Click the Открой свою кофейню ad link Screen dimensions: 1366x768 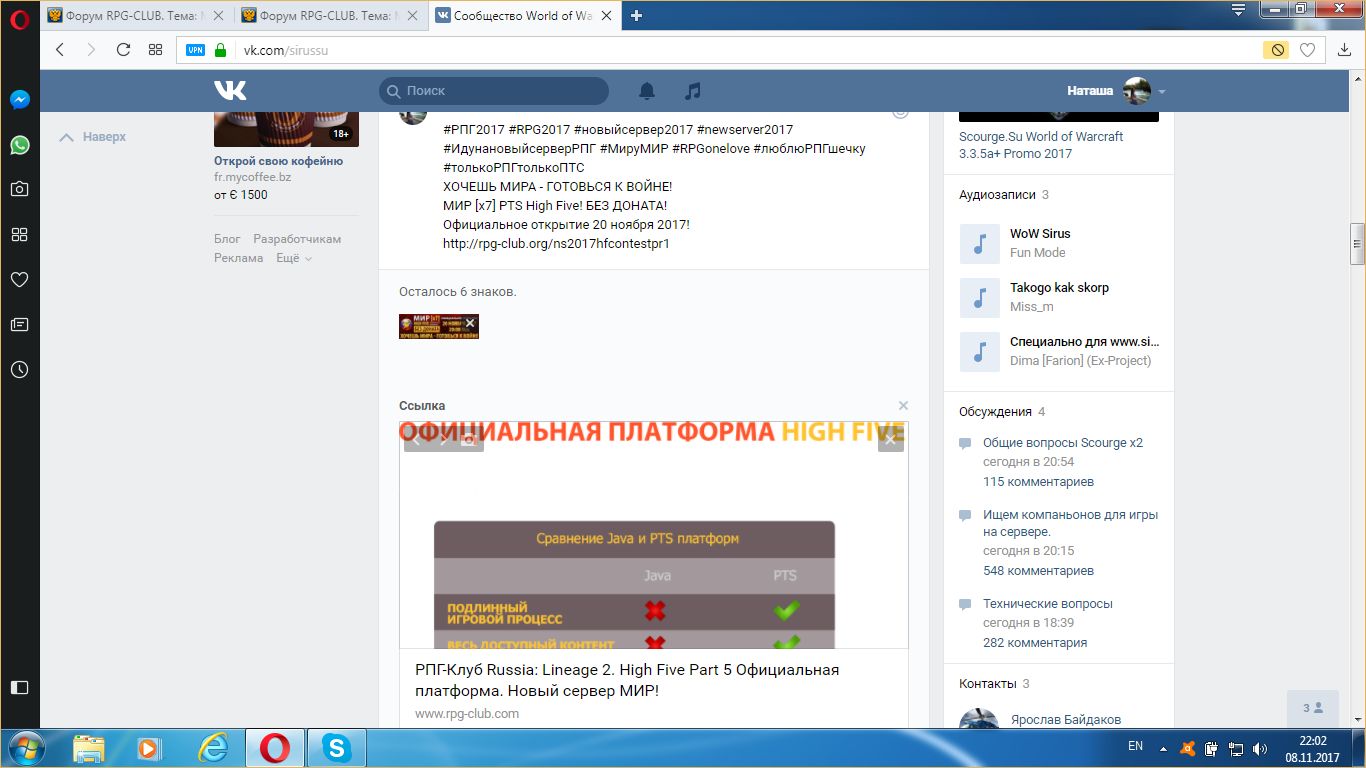[278, 161]
